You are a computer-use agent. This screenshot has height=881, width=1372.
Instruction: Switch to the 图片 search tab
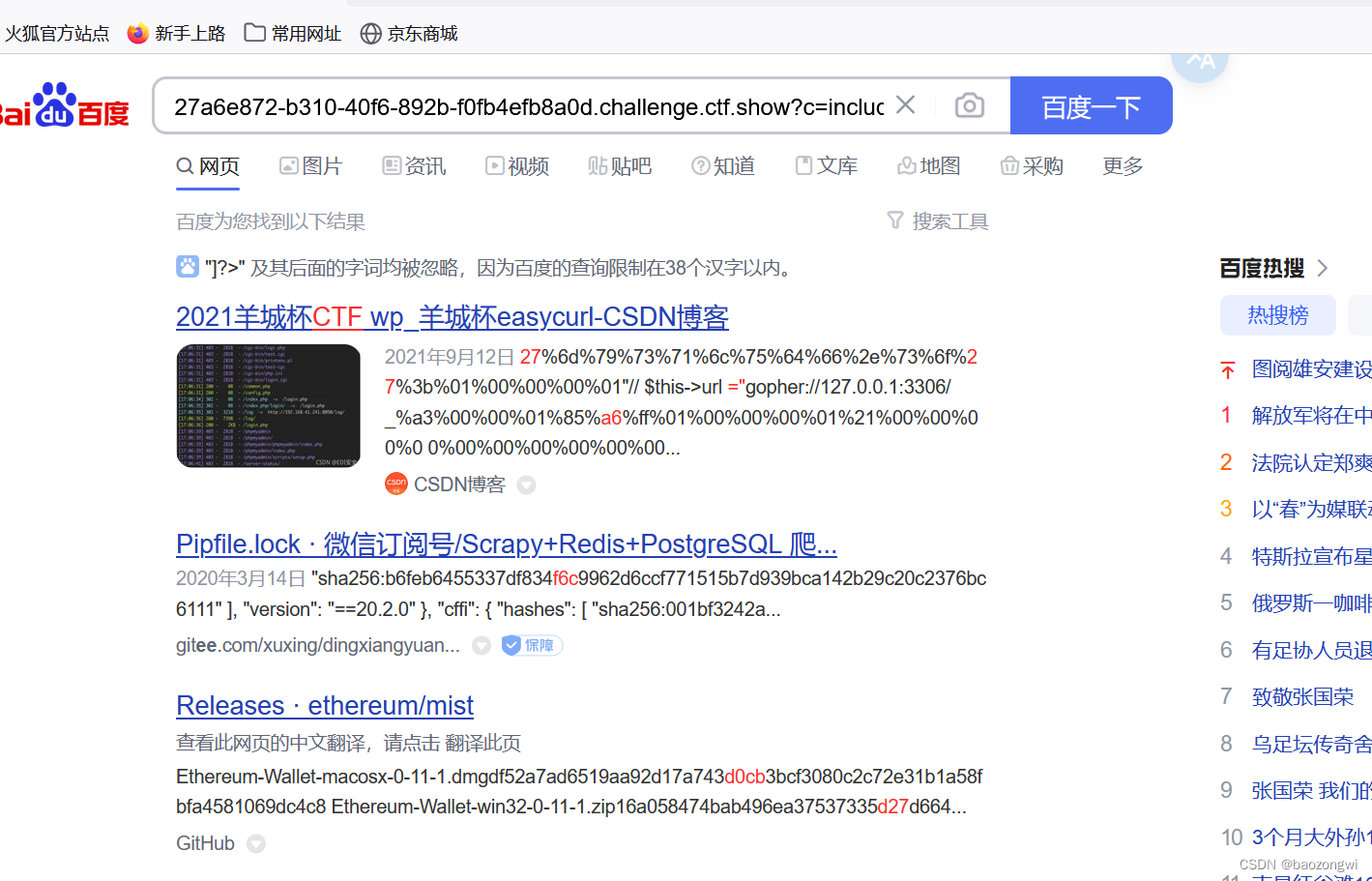click(x=311, y=165)
